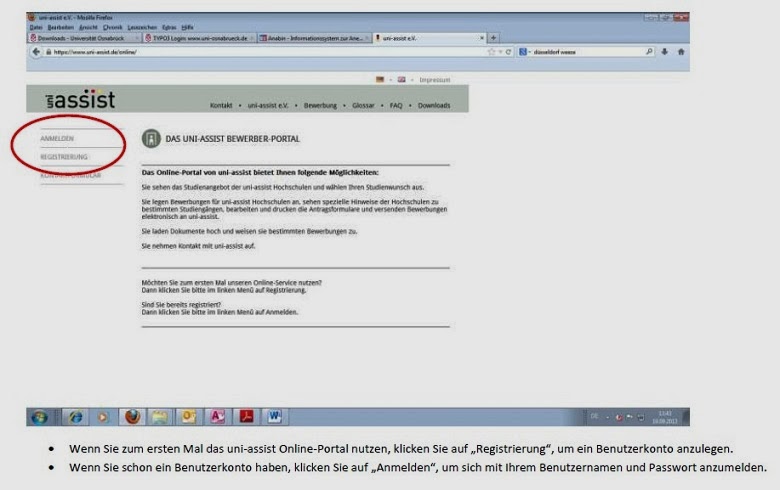This screenshot has width=780, height=490.
Task: Click the padlock icon in address bar
Action: [x=48, y=52]
